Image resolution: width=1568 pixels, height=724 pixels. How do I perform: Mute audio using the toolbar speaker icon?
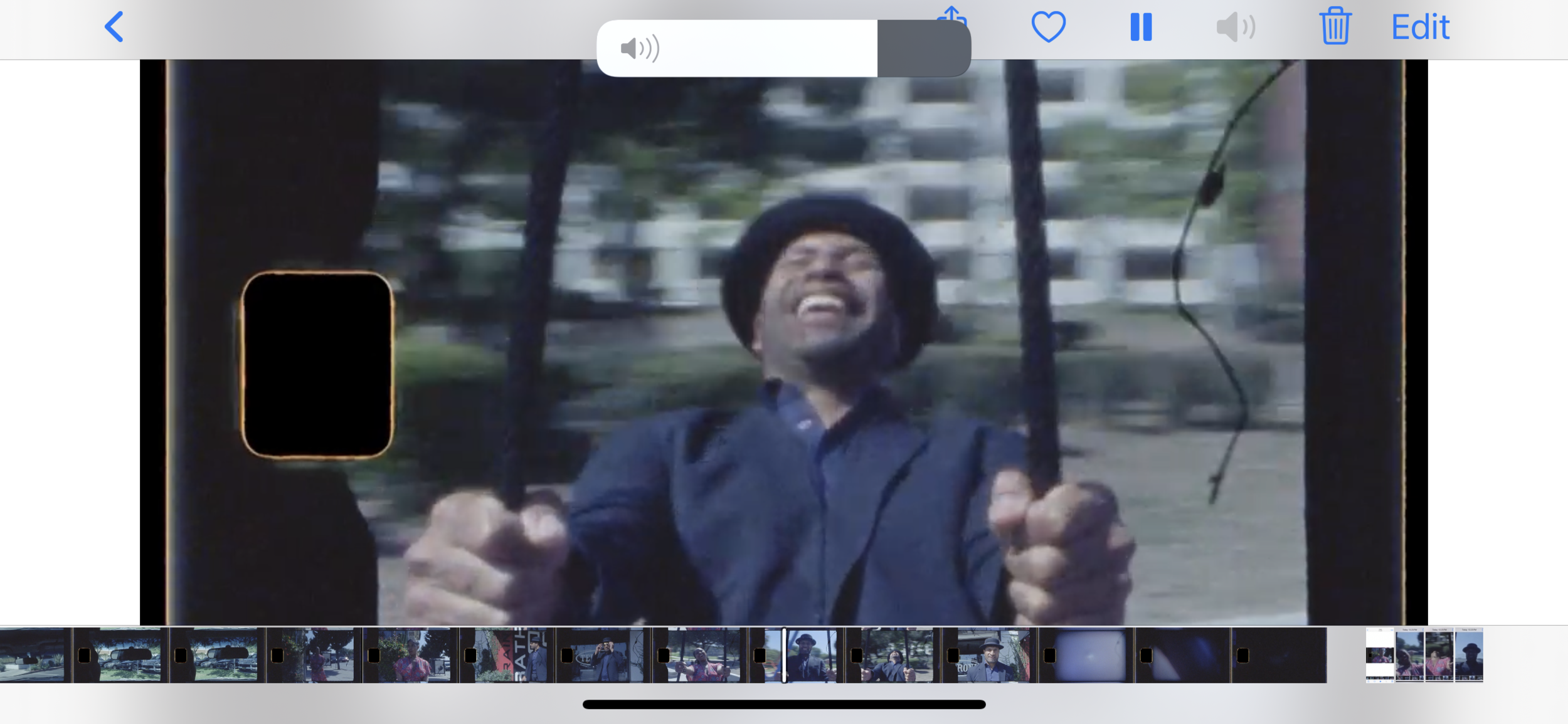pyautogui.click(x=1235, y=27)
